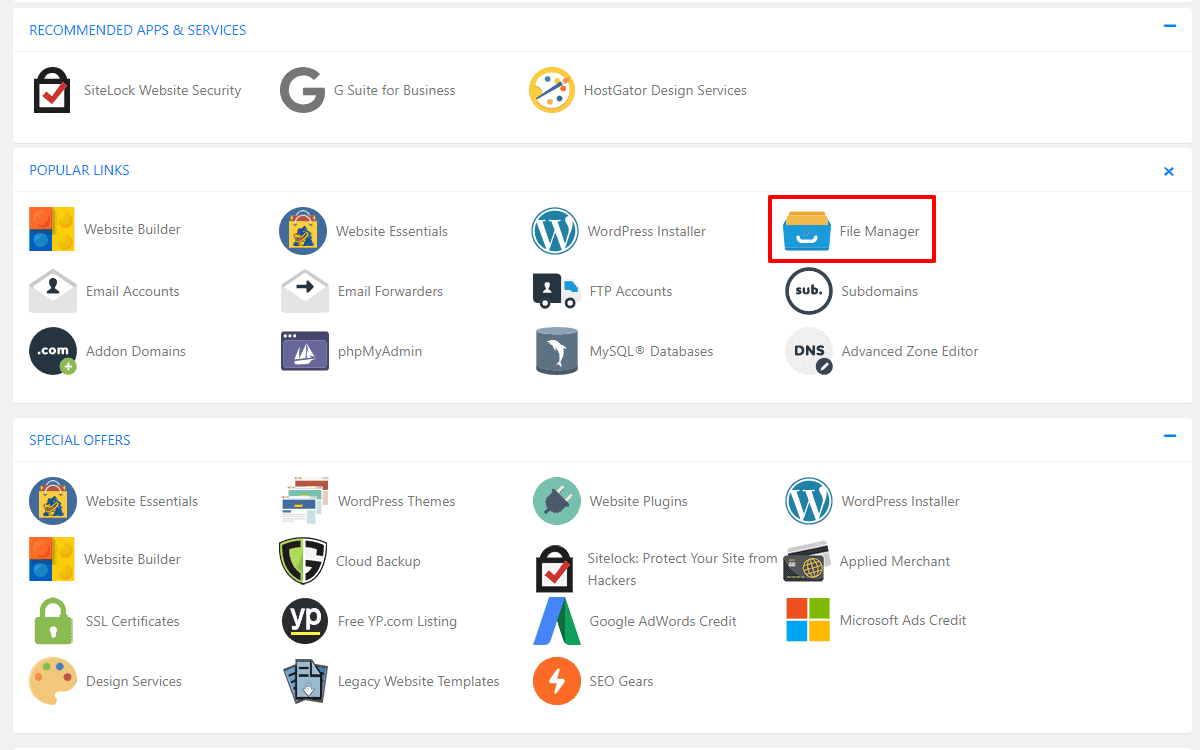This screenshot has width=1200, height=750.
Task: Open the Design Services link text in Special Offers
Action: pos(134,681)
